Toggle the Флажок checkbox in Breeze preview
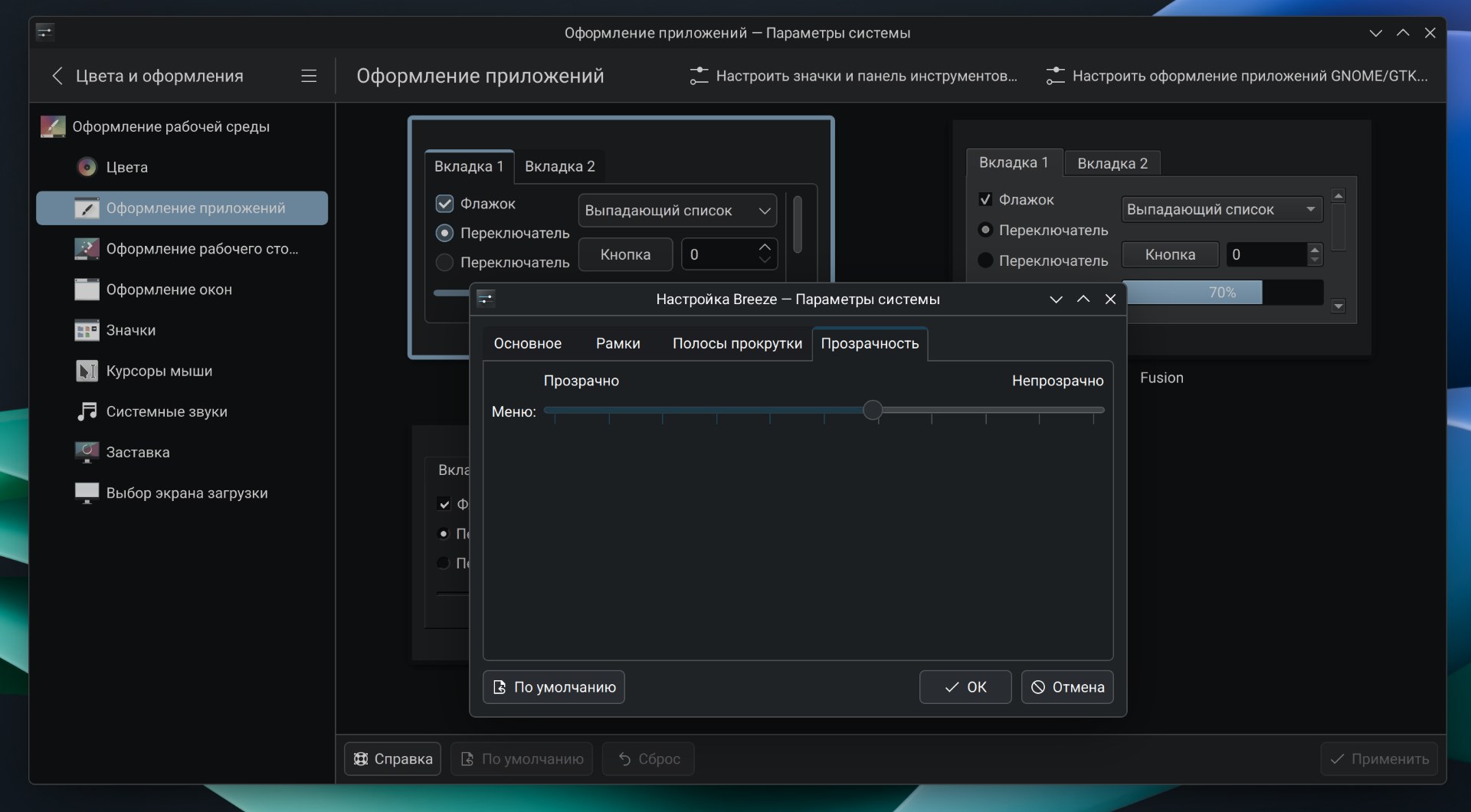Screen dimensions: 1471x812 pyautogui.click(x=444, y=204)
